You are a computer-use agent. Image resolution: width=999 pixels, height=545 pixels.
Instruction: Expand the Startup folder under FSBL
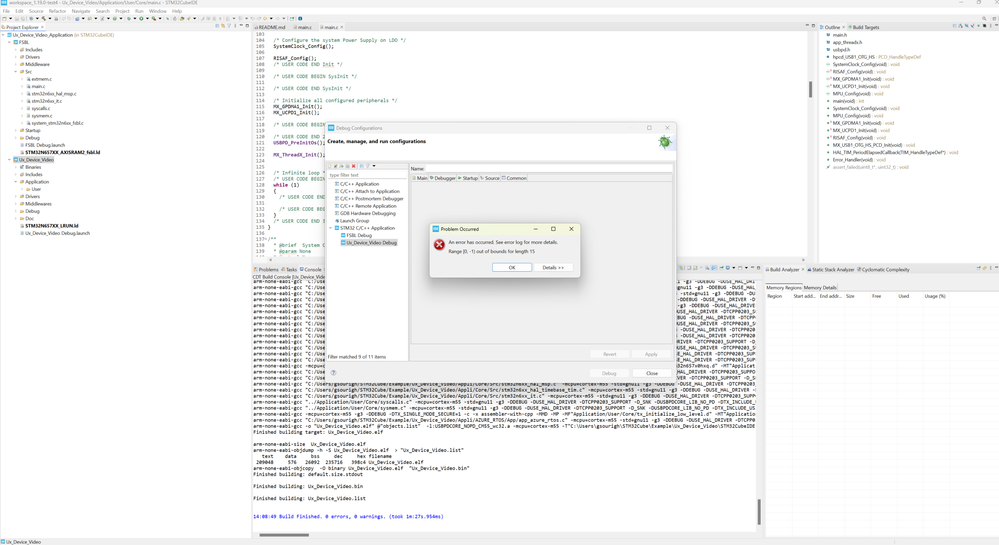pyautogui.click(x=16, y=130)
